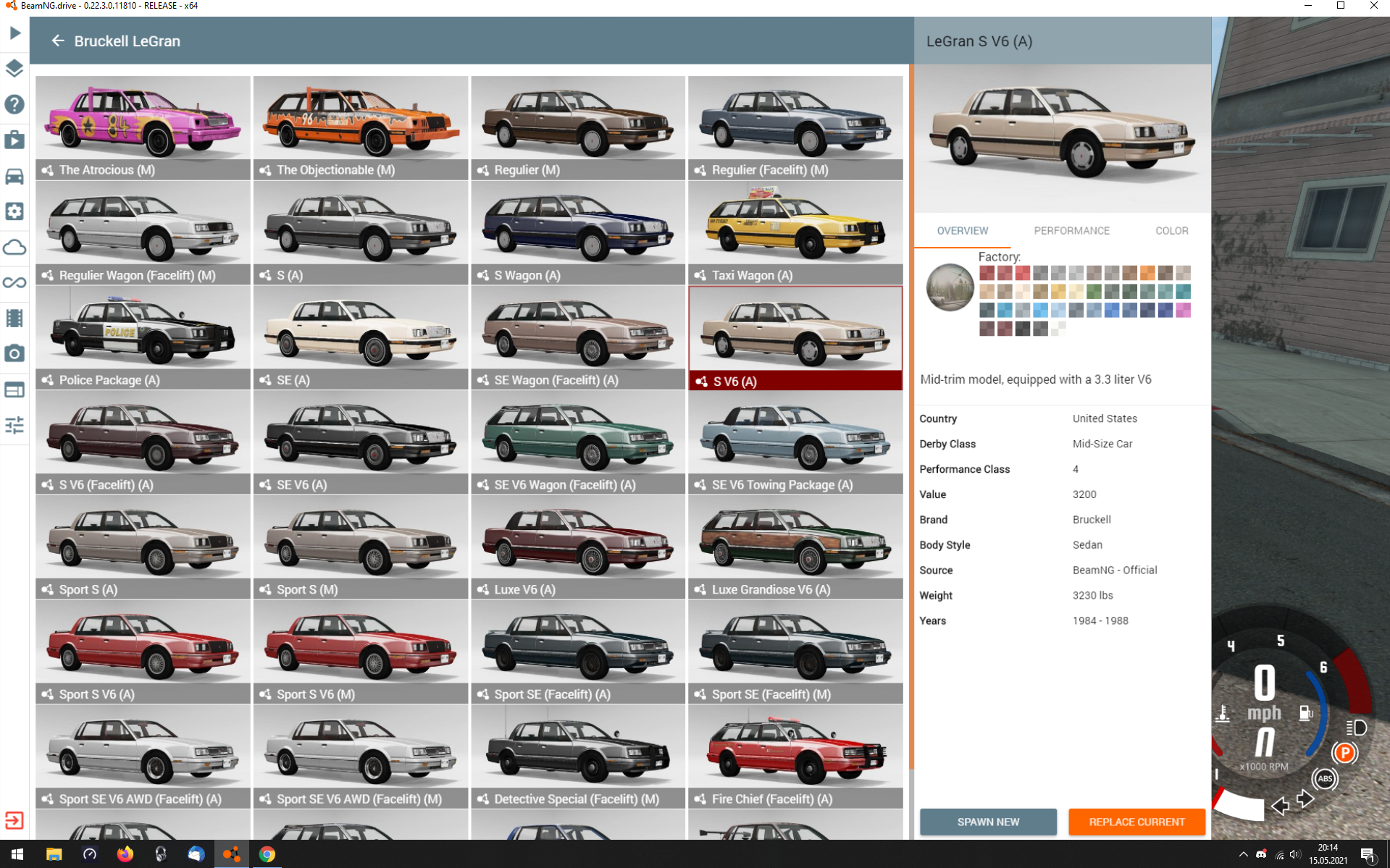Select the S Wagon (A) configuration
This screenshot has height=868, width=1390.
[578, 232]
